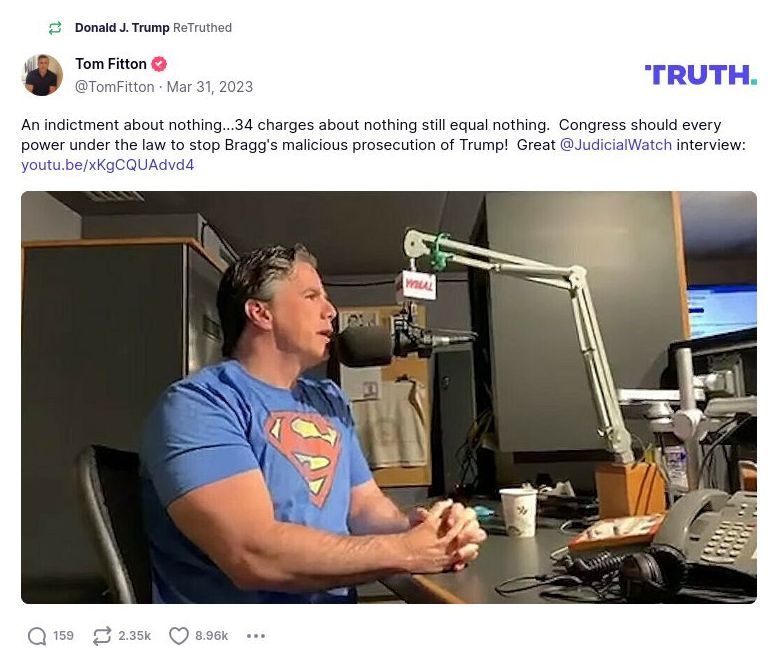Like the post with the heart icon
The image size is (778, 666).
(x=179, y=636)
